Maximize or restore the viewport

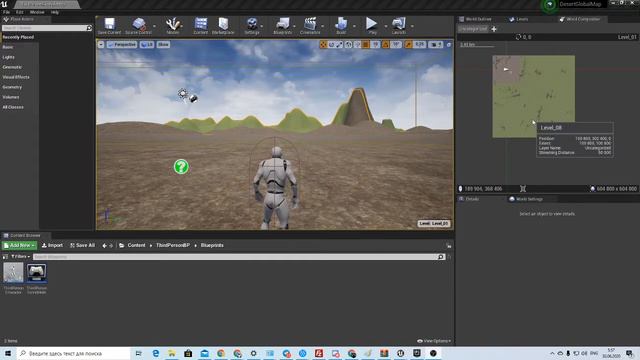pos(449,44)
